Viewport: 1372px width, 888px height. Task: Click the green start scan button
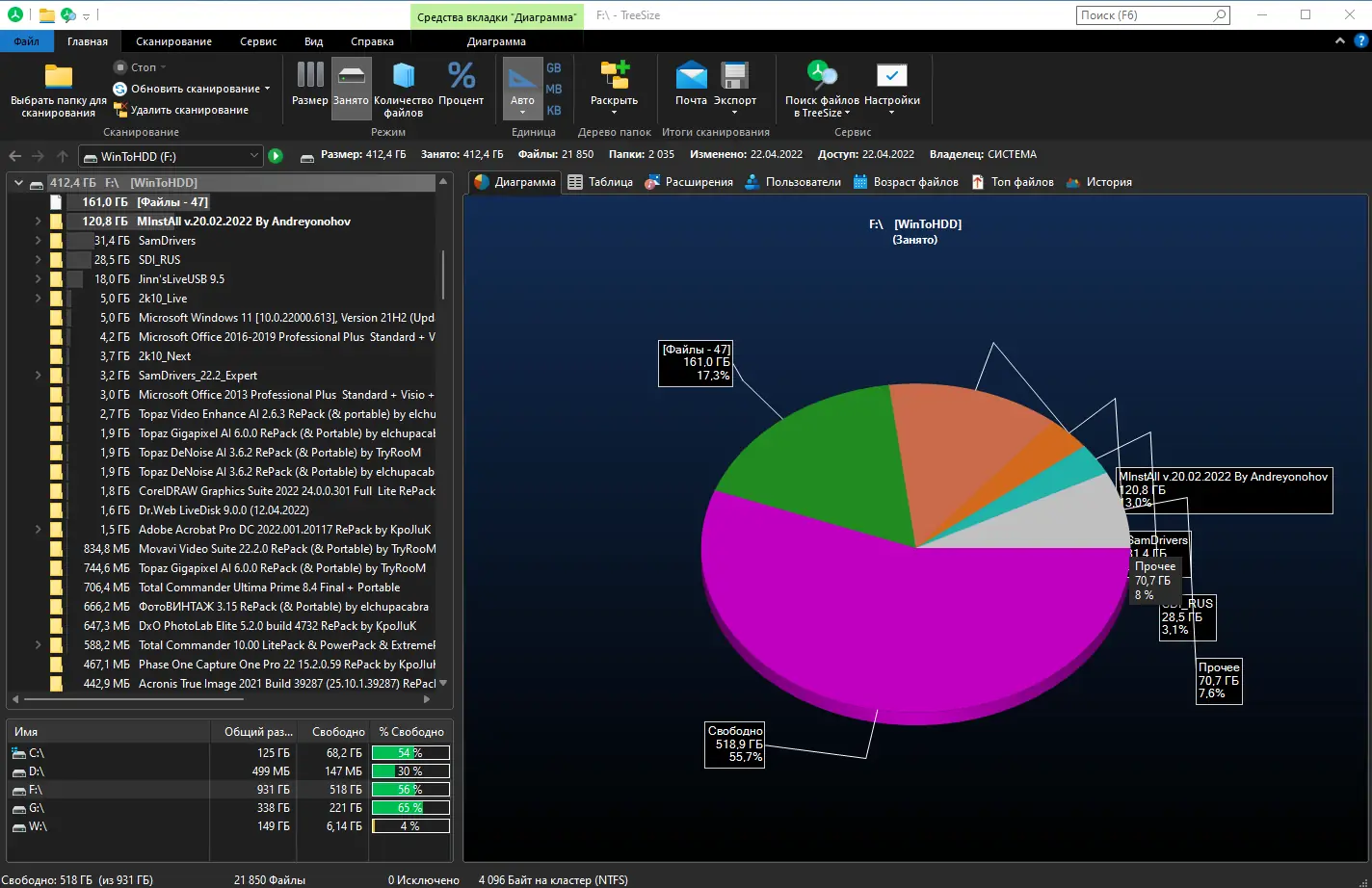click(x=276, y=155)
